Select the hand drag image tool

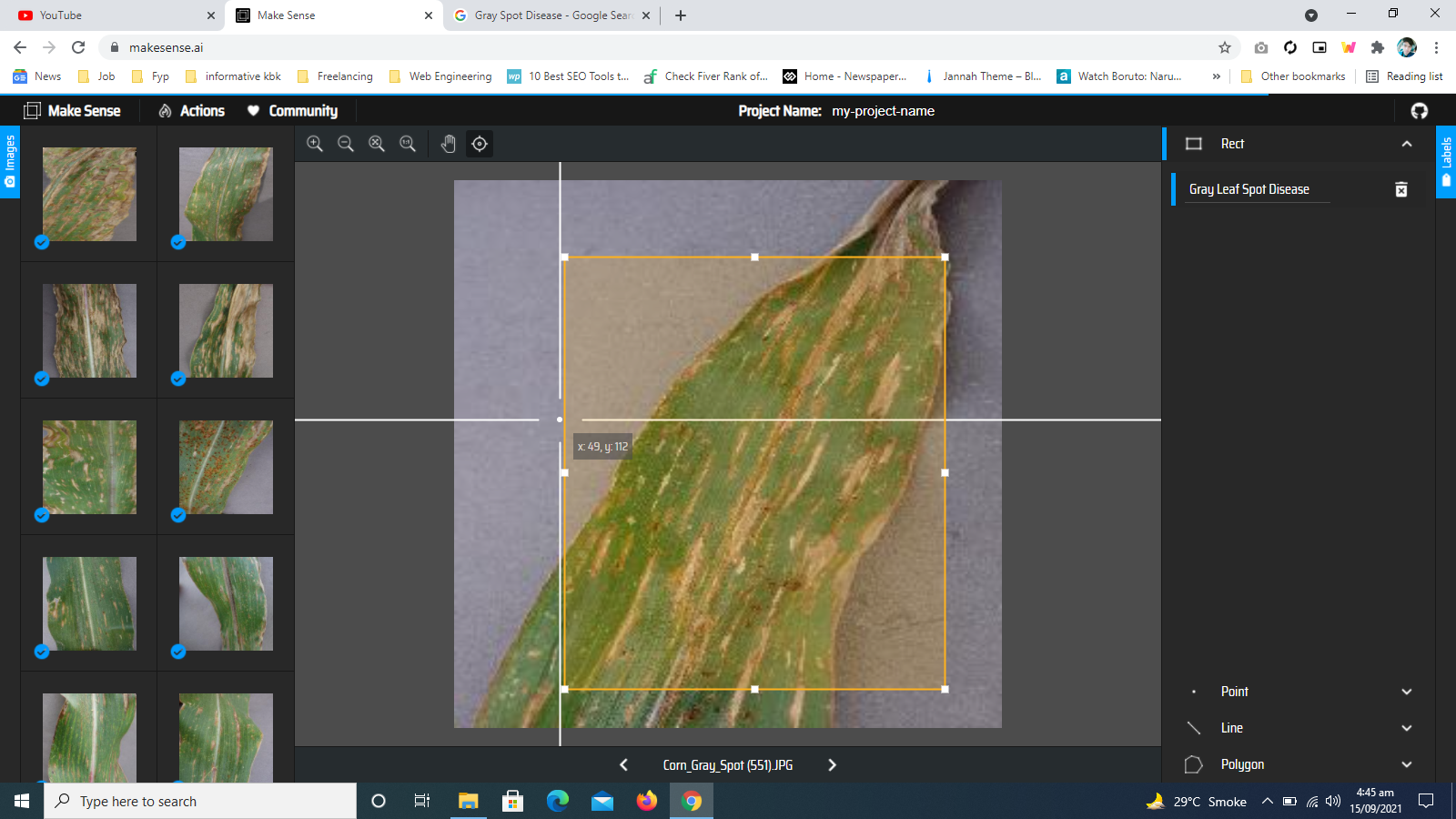coord(448,144)
